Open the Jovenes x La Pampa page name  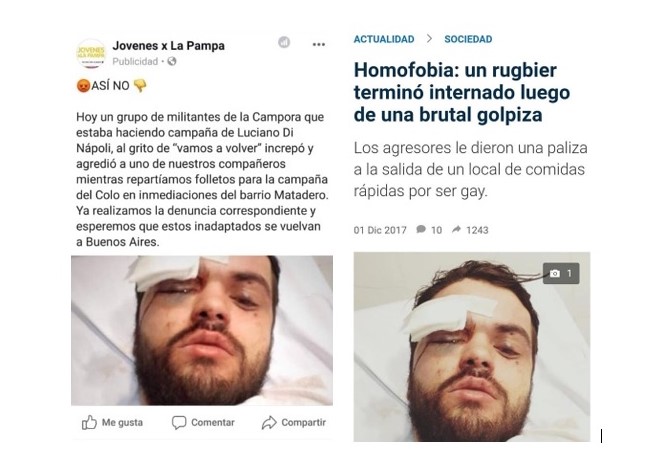[x=169, y=46]
